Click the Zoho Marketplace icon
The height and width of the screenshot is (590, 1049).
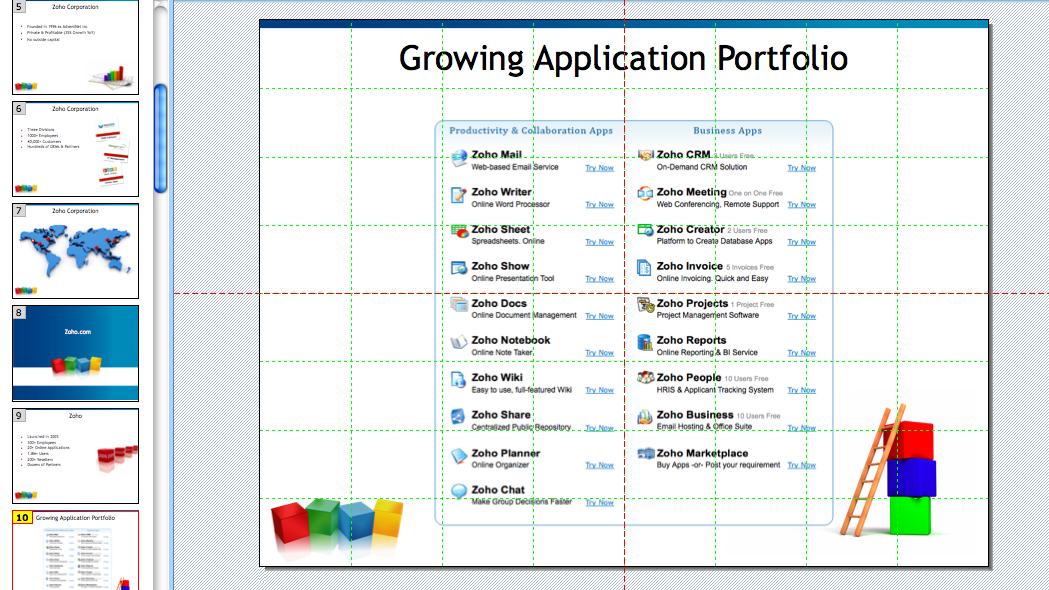646,454
